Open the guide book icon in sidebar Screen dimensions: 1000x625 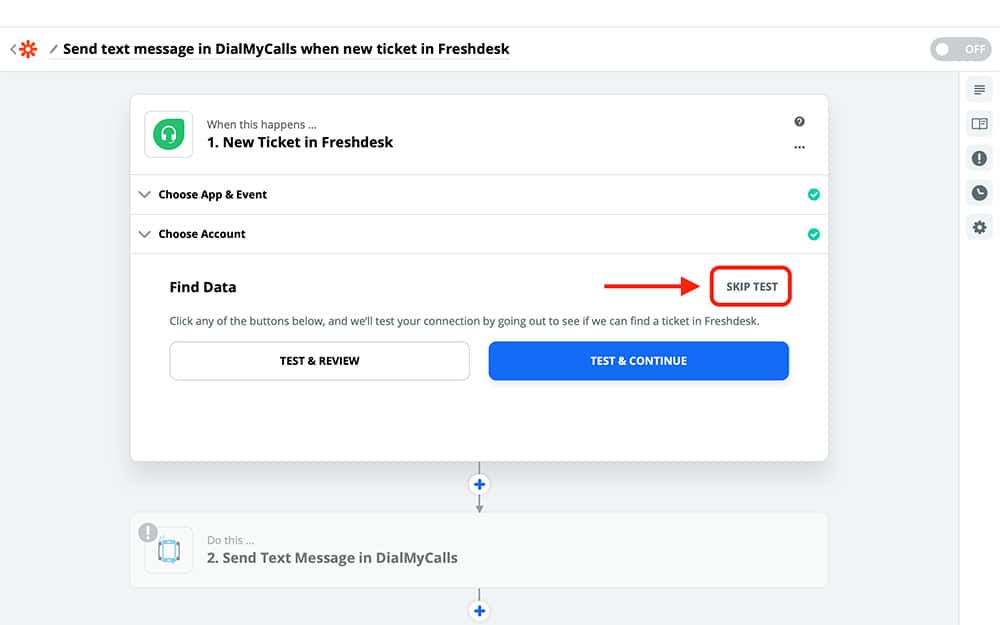tap(979, 124)
